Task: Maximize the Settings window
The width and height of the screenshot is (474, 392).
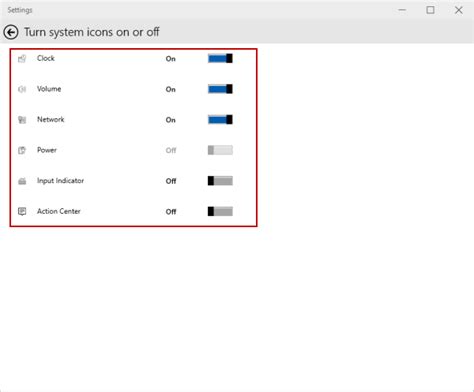Action: (430, 10)
